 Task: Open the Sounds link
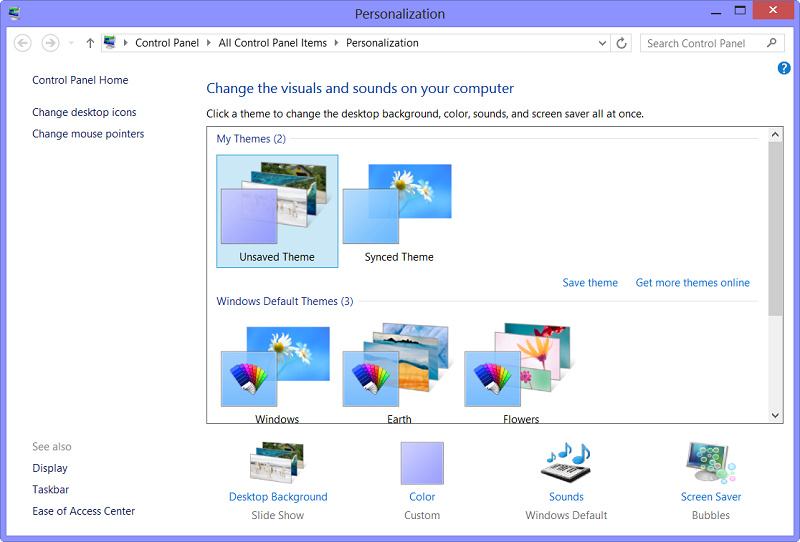[566, 497]
